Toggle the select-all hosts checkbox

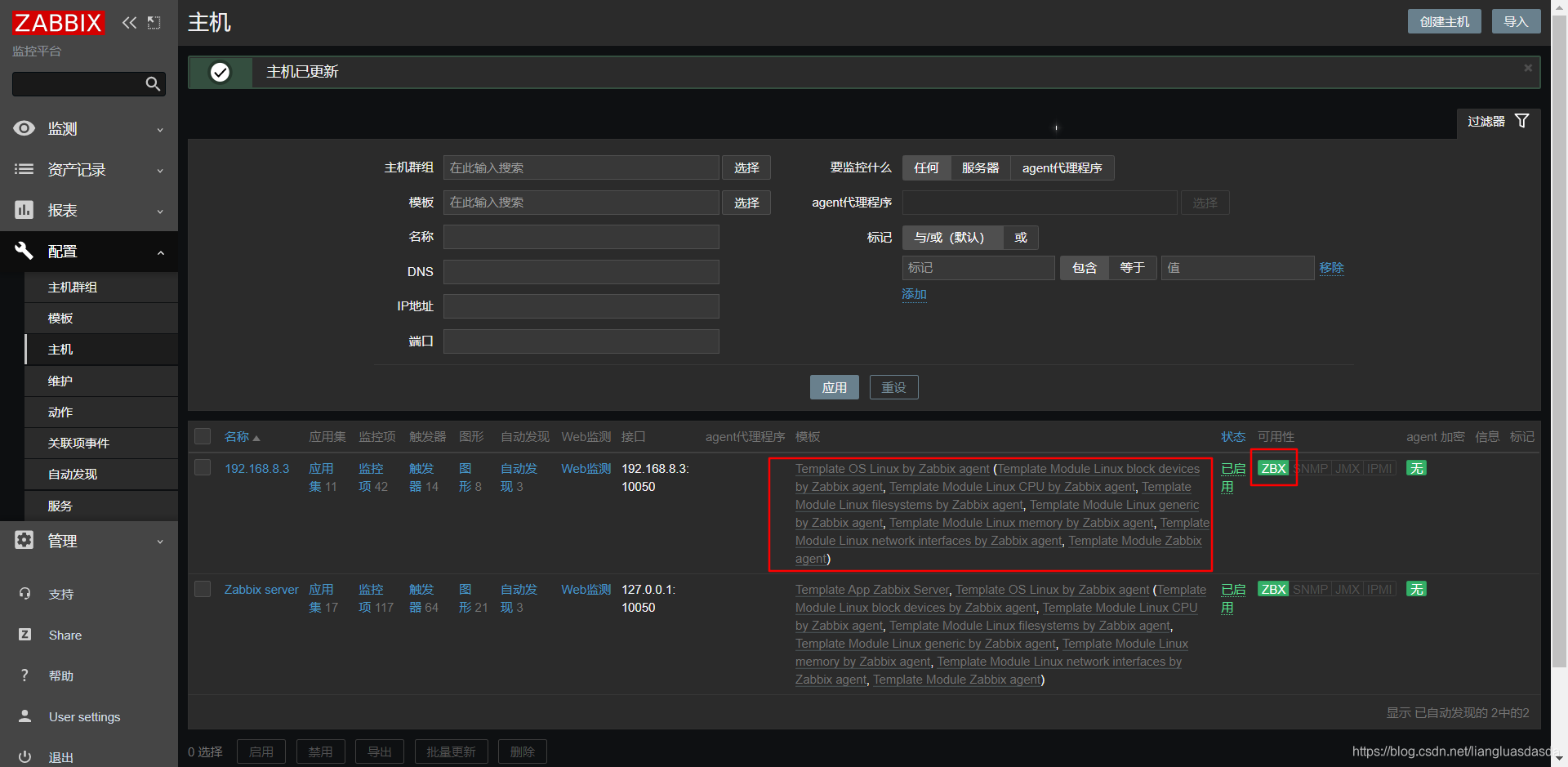(203, 436)
